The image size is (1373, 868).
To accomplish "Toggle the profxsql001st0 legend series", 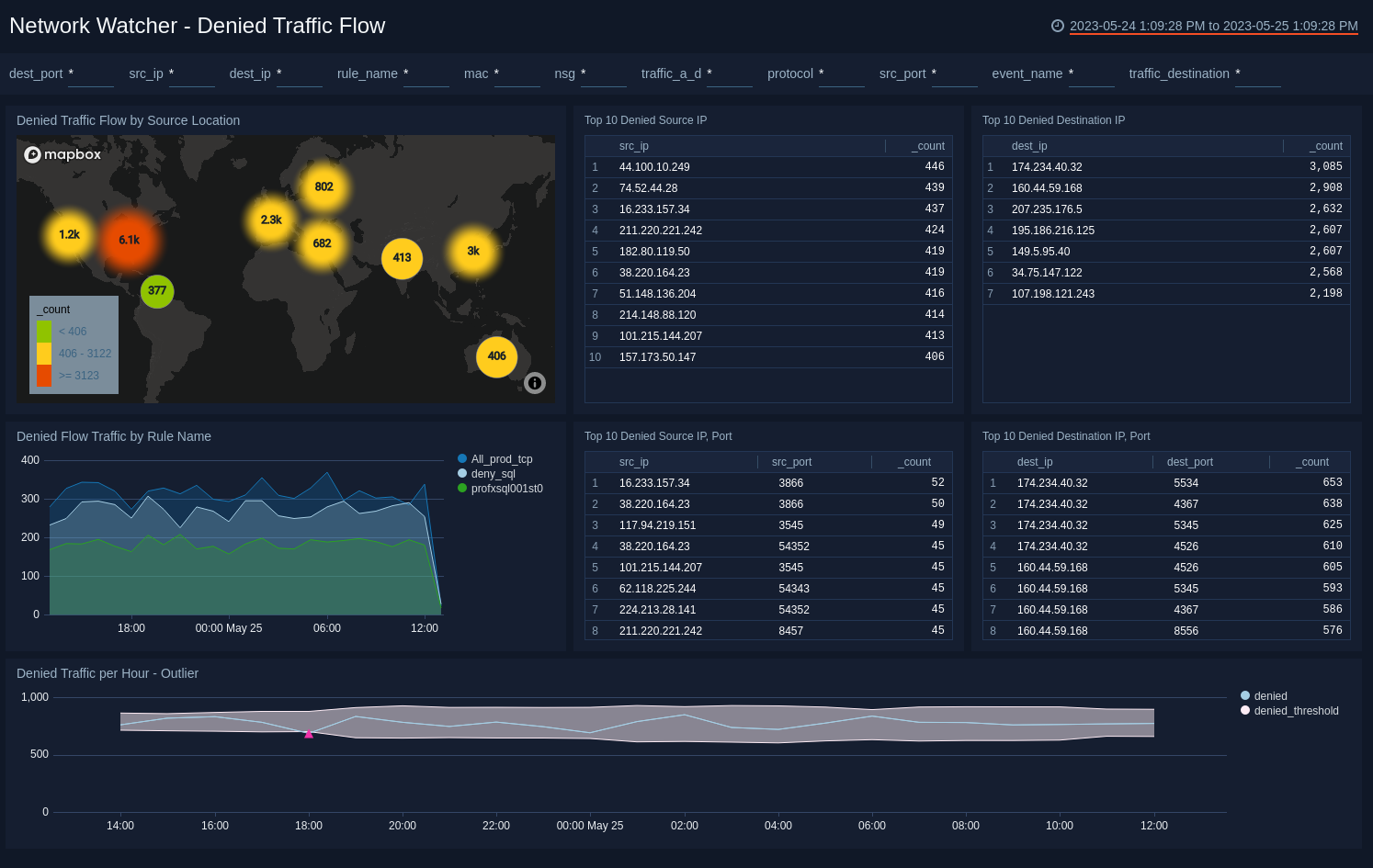I will [x=500, y=489].
